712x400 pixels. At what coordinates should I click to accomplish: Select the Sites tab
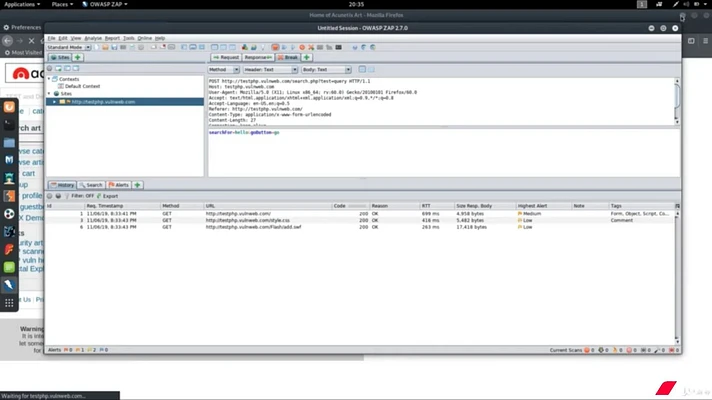click(60, 58)
